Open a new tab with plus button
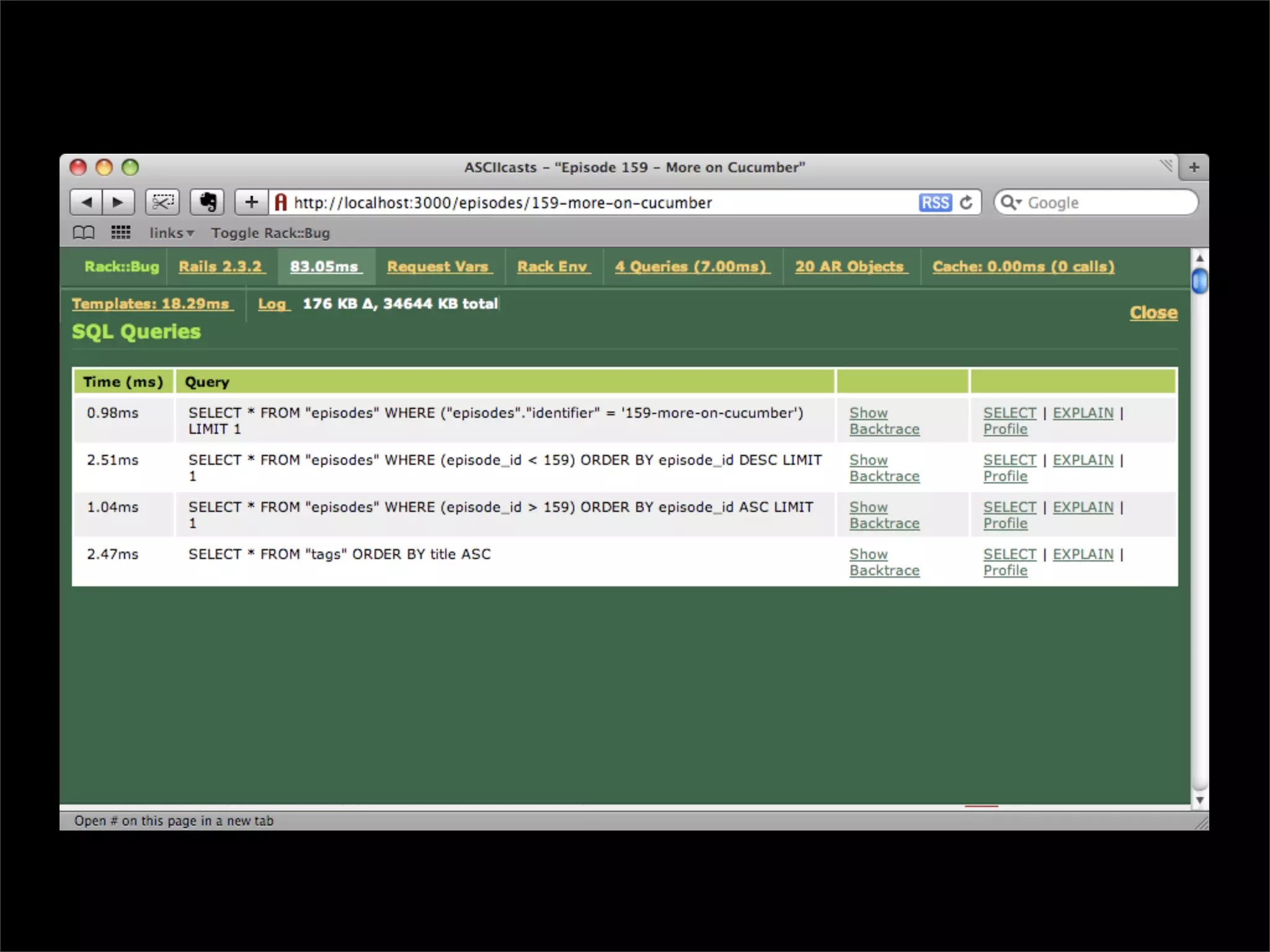1270x952 pixels. (x=1194, y=167)
